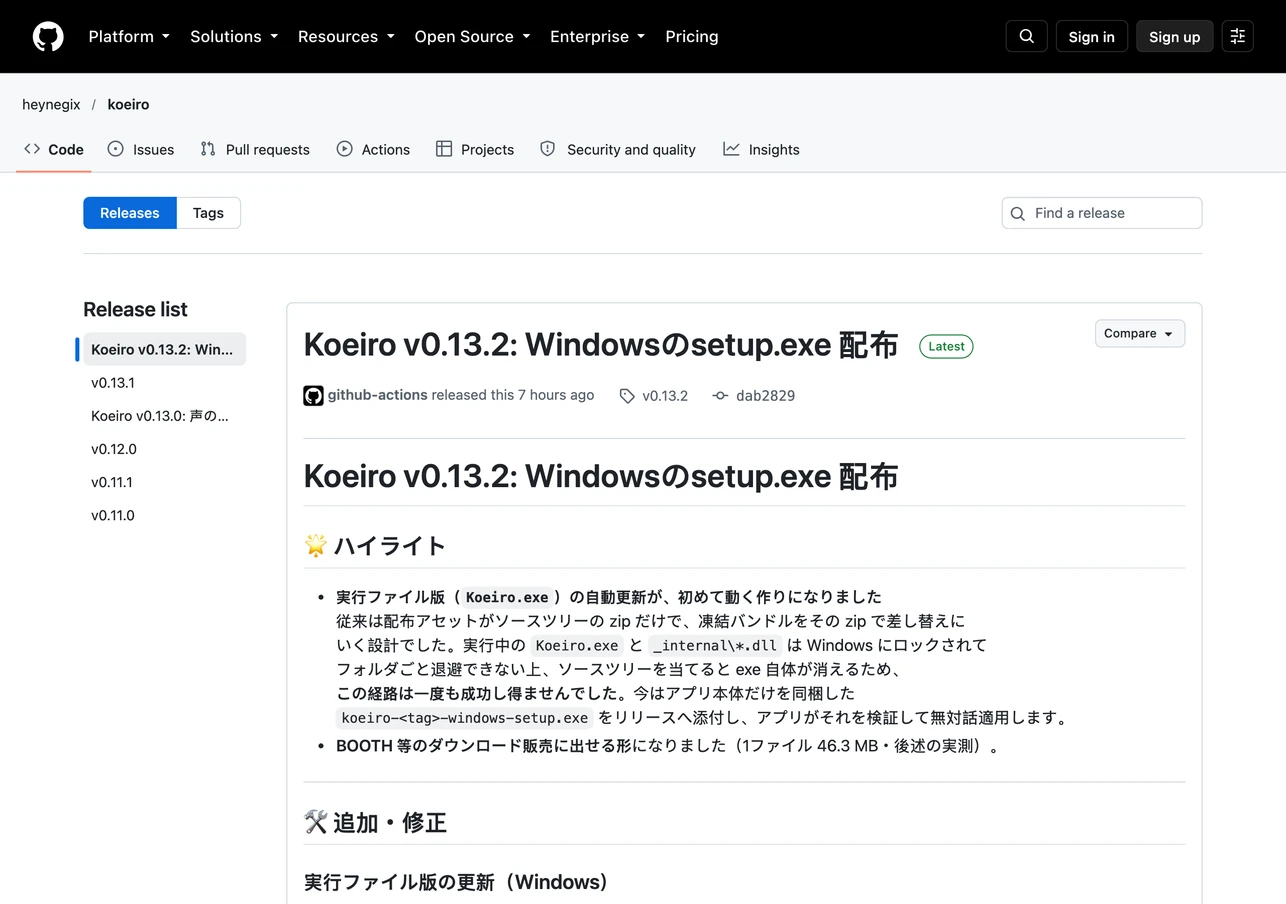Open the Compare dropdown
The image size is (1286, 904).
(1140, 334)
